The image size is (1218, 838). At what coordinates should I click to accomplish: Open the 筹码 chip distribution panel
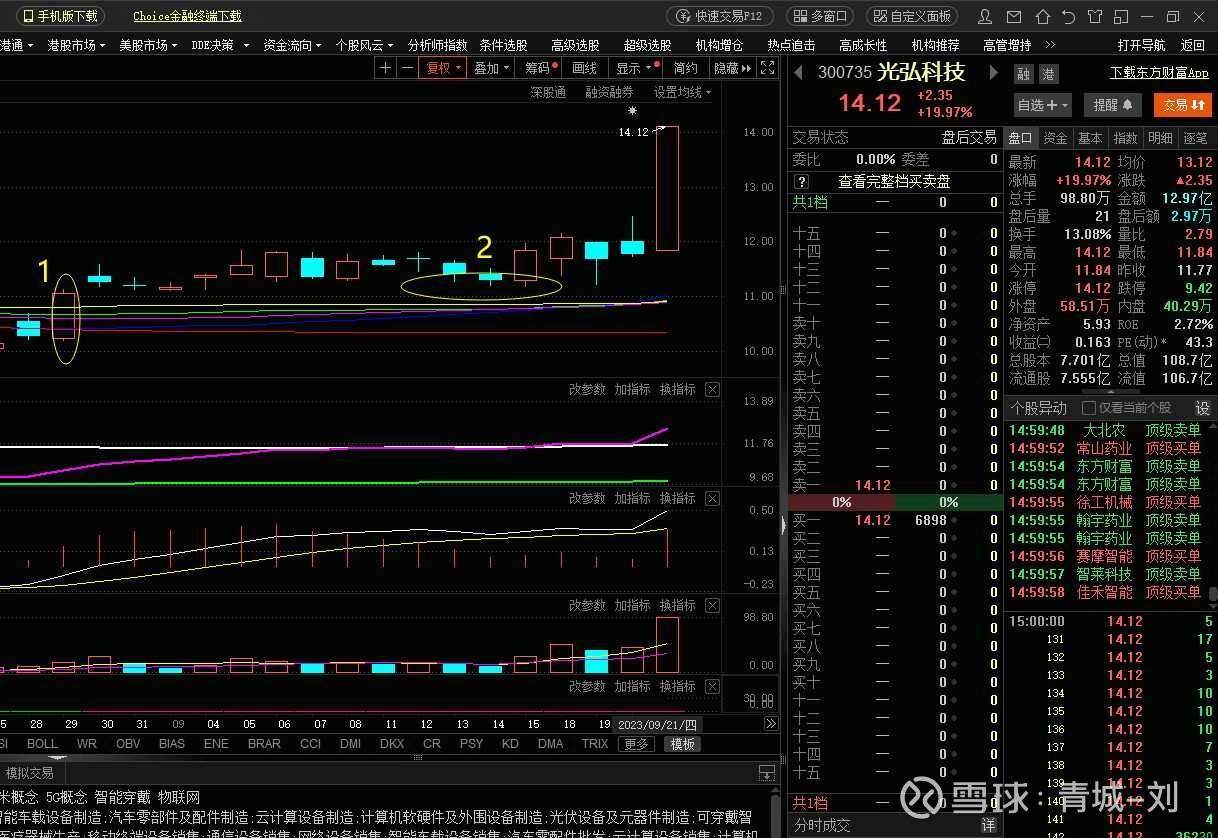click(539, 67)
